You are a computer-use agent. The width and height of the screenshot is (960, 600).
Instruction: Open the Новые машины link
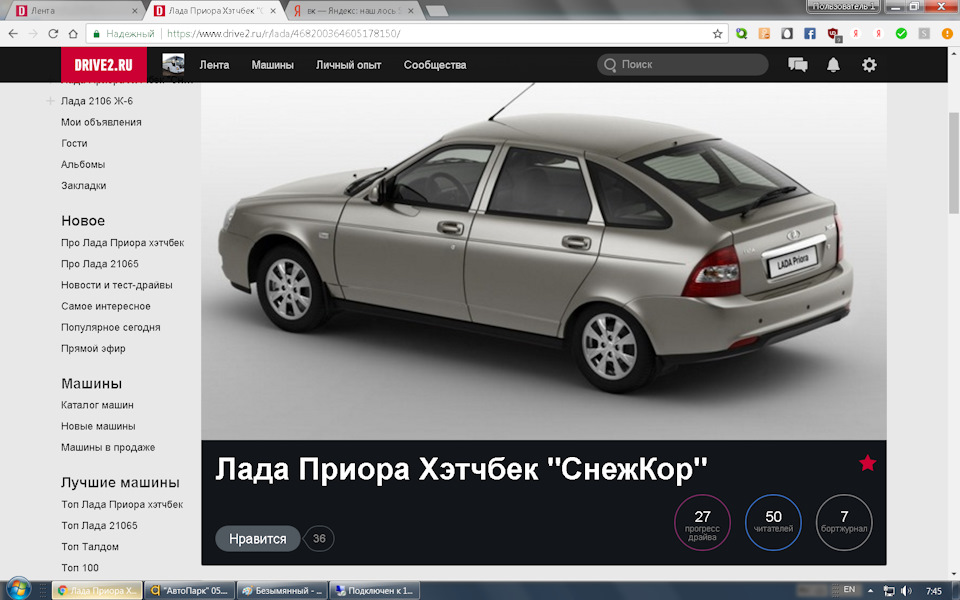coord(98,426)
